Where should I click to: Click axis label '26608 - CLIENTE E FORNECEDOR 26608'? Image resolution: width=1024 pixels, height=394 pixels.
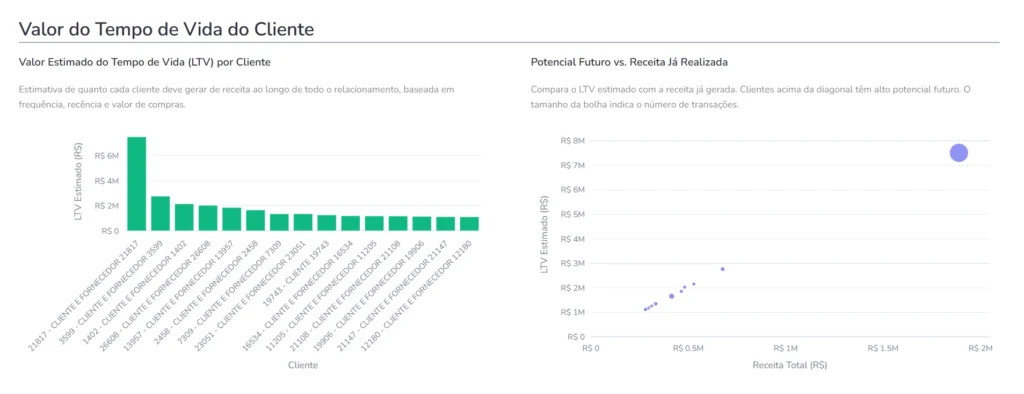tap(154, 295)
